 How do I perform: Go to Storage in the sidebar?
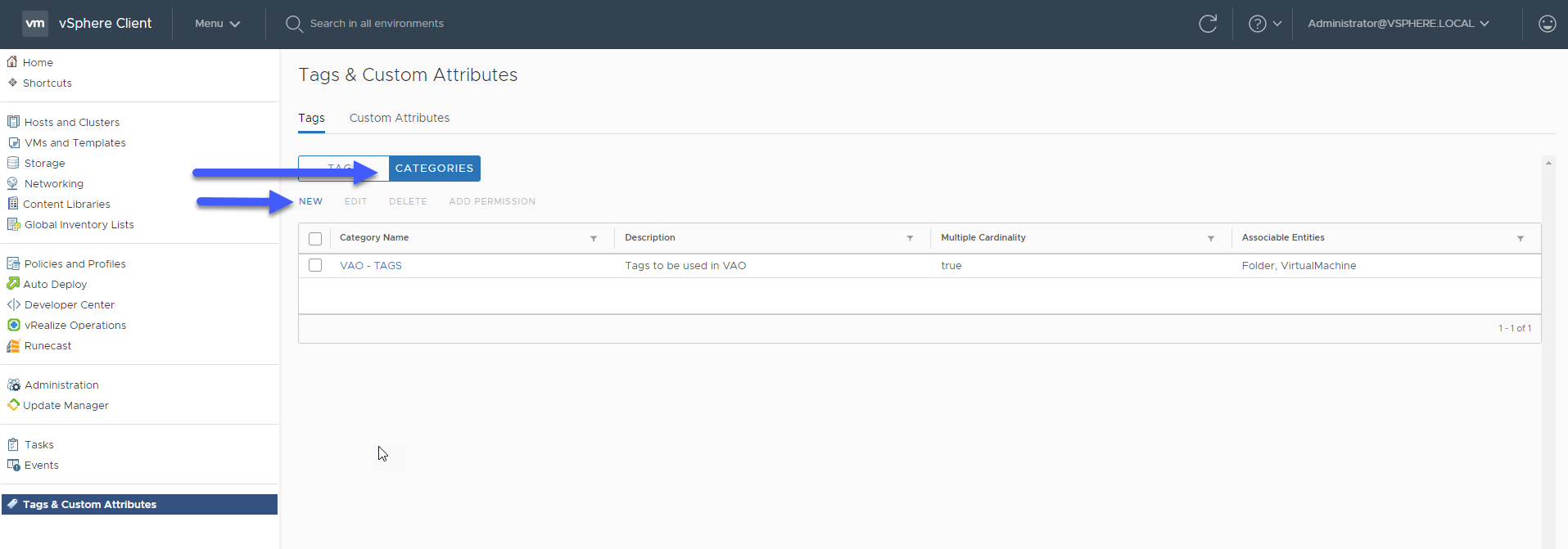click(x=44, y=163)
